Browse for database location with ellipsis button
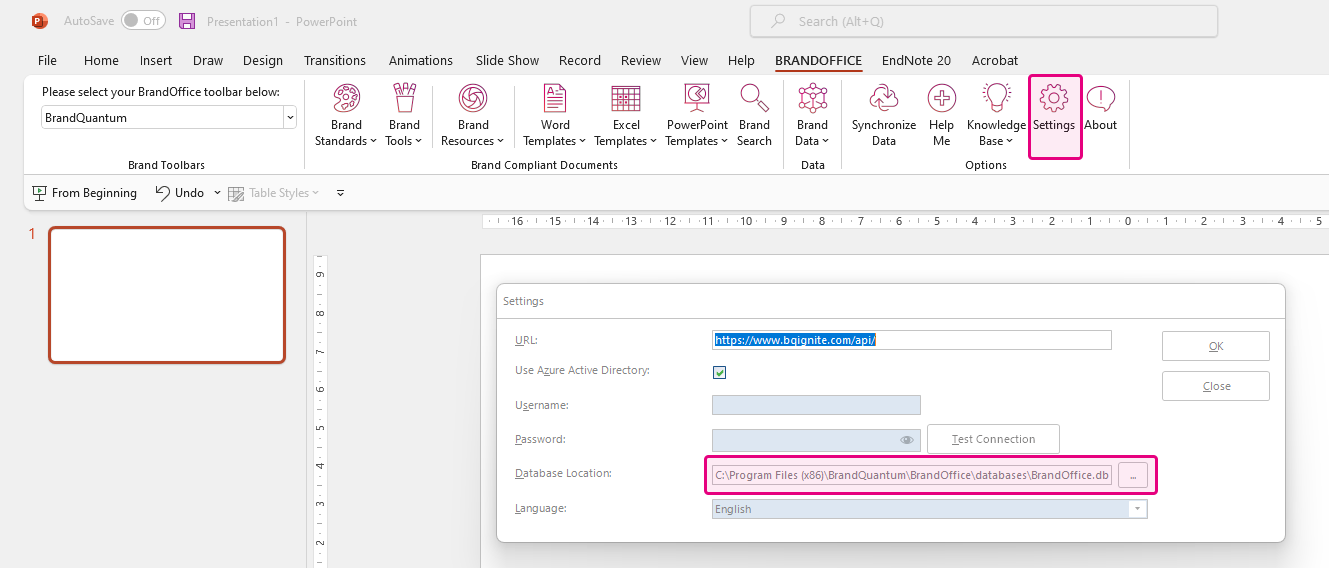This screenshot has width=1329, height=568. 1133,476
